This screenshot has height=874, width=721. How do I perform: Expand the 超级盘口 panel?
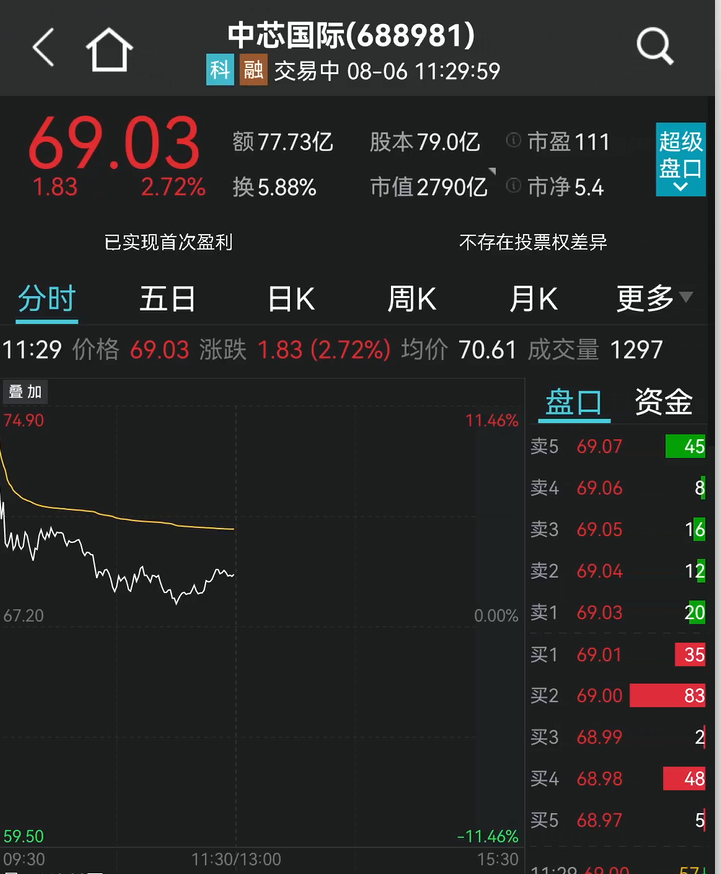680,160
